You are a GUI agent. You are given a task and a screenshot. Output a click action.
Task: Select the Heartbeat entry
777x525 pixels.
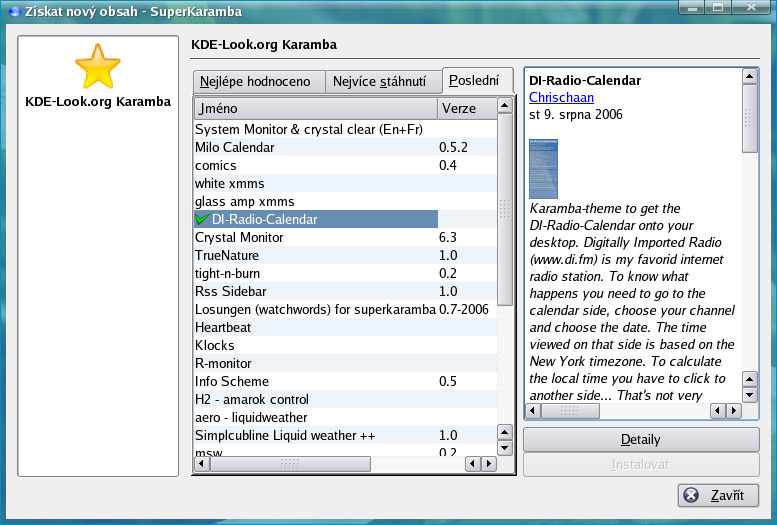coord(345,327)
